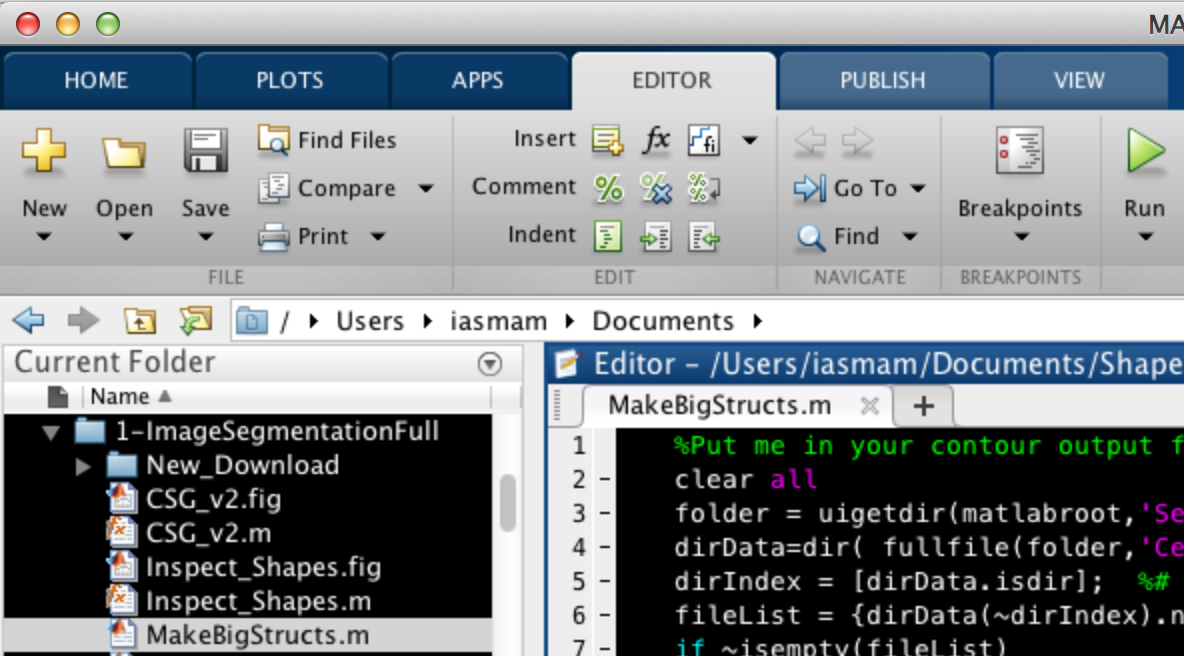
Task: Click the Decrease Indent icon
Action: coord(704,238)
